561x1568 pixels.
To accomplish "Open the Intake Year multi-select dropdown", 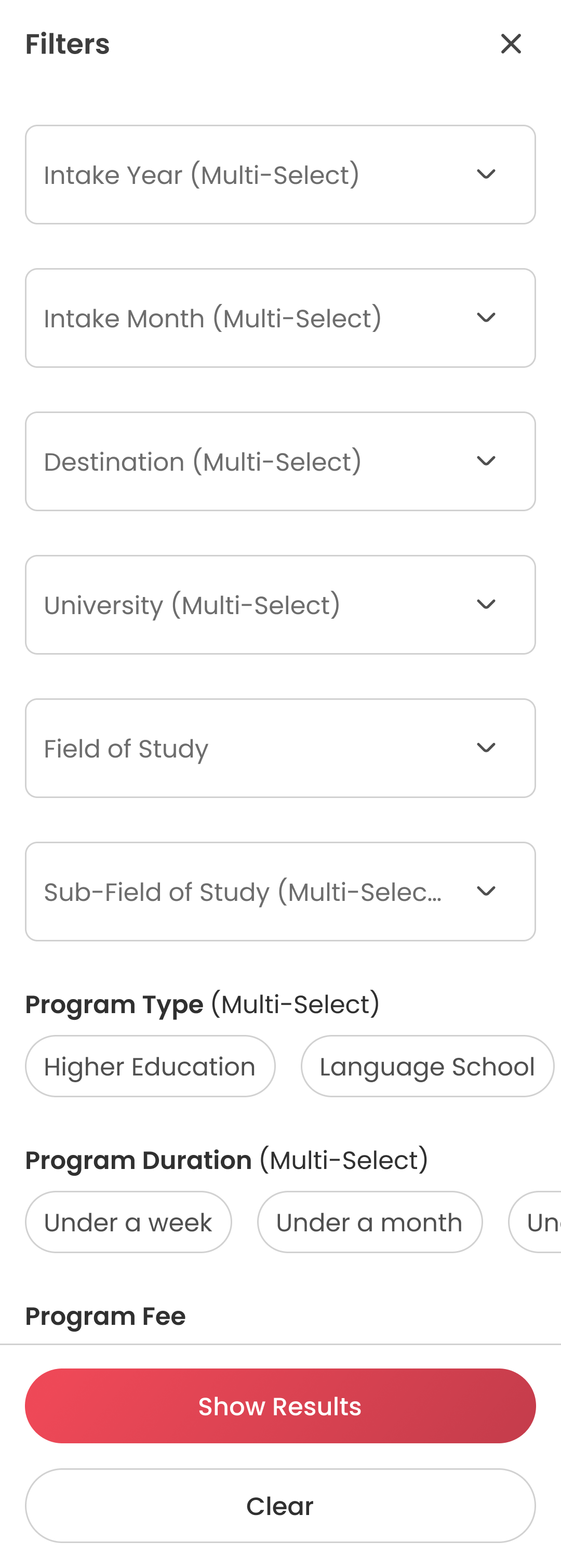I will point(244,175).
